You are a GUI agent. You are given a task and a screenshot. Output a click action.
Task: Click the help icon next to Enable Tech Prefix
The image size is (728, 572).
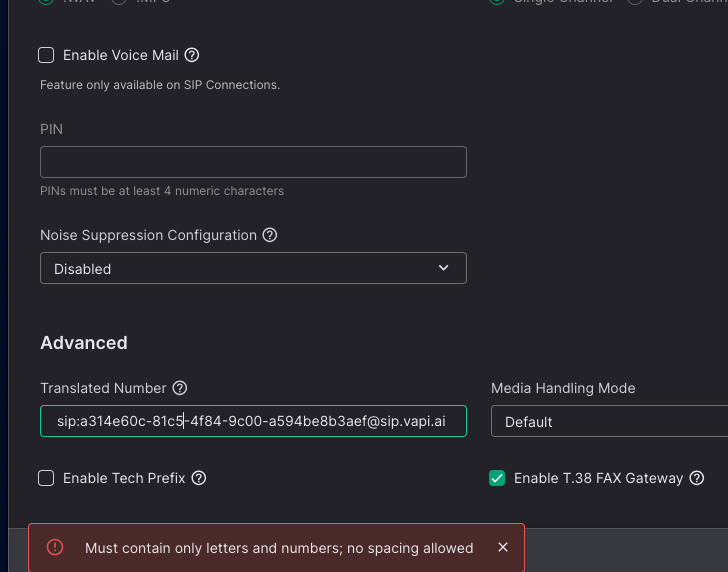coord(199,478)
